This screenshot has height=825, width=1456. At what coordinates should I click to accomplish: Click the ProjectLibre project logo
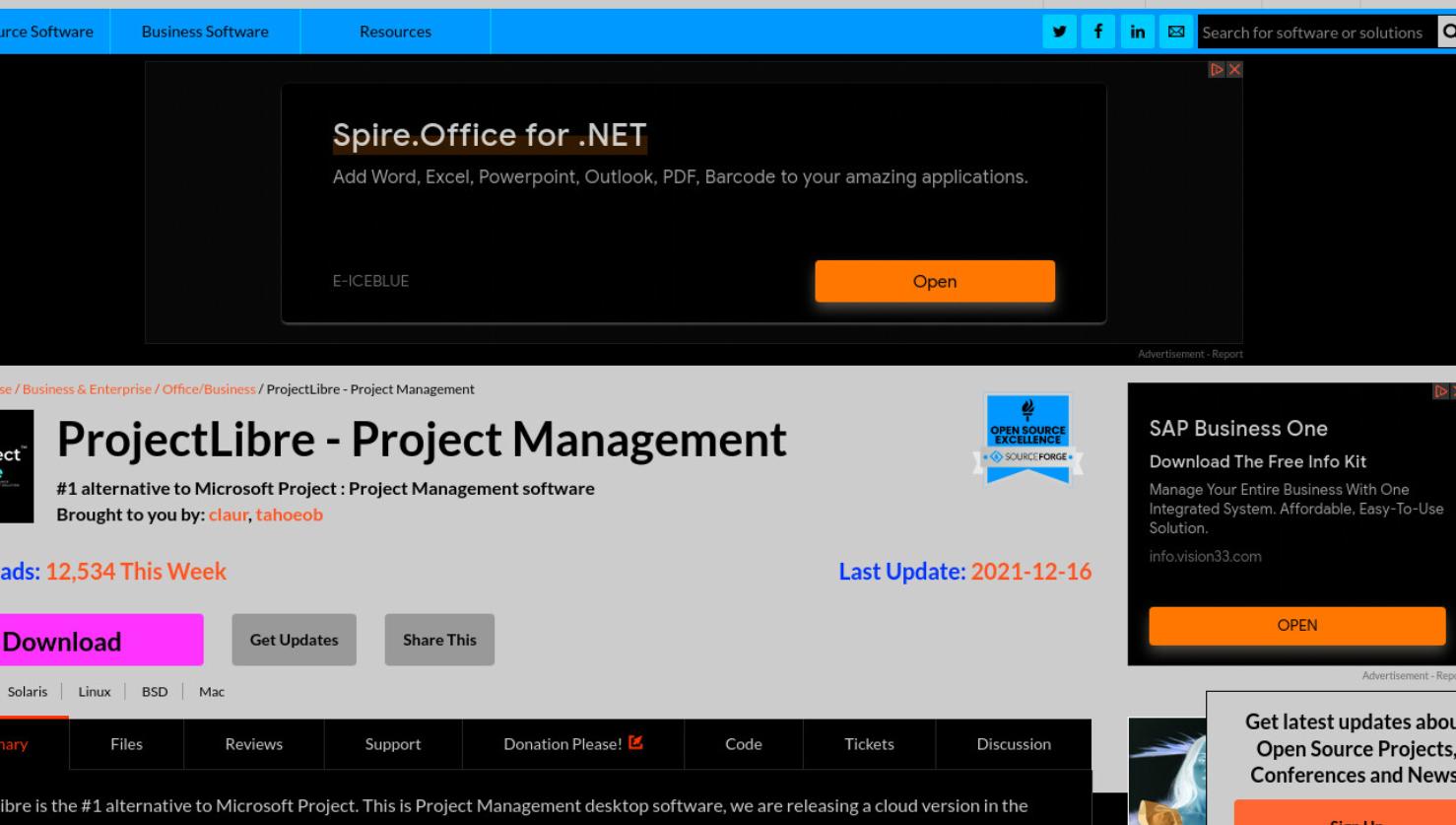(x=16, y=466)
